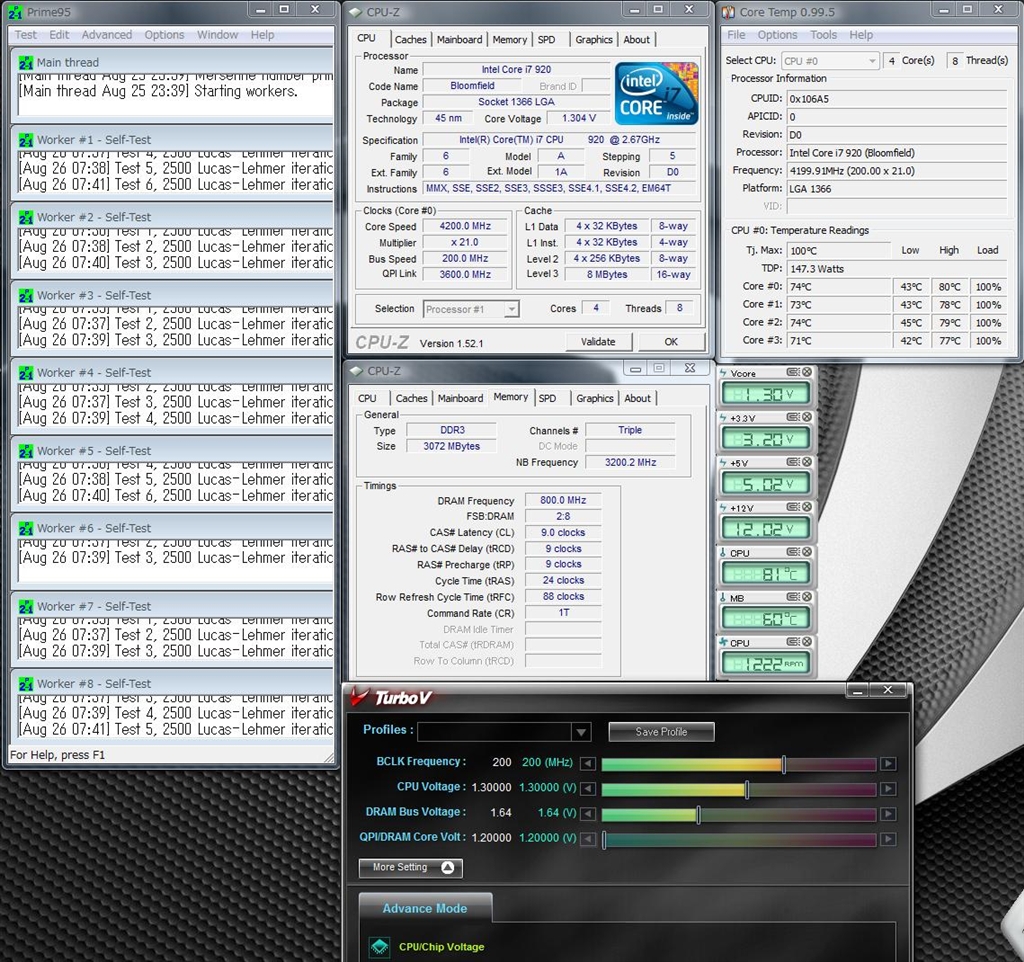Viewport: 1024px width, 962px height.
Task: Click the Intel Core i7 logo
Action: tap(655, 94)
